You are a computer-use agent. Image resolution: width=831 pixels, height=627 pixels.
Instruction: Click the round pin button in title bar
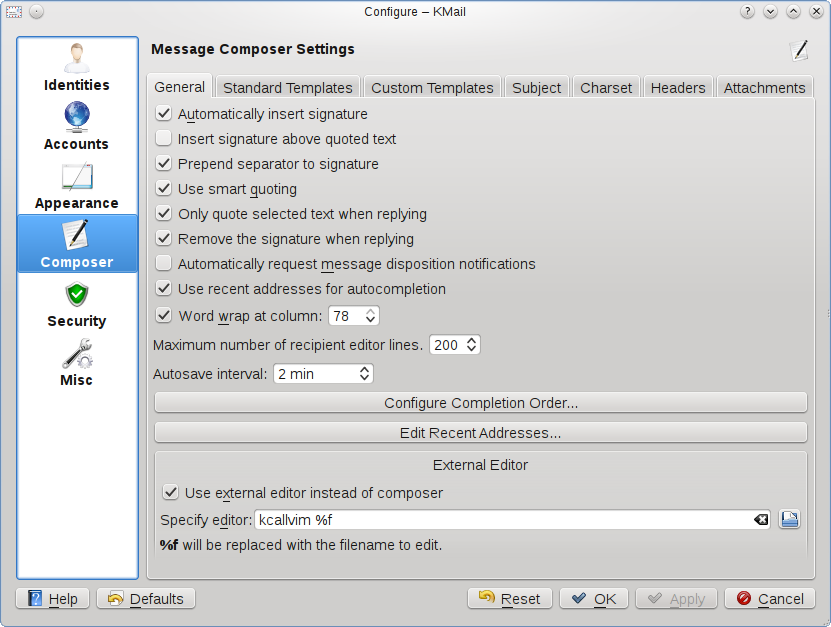point(37,12)
